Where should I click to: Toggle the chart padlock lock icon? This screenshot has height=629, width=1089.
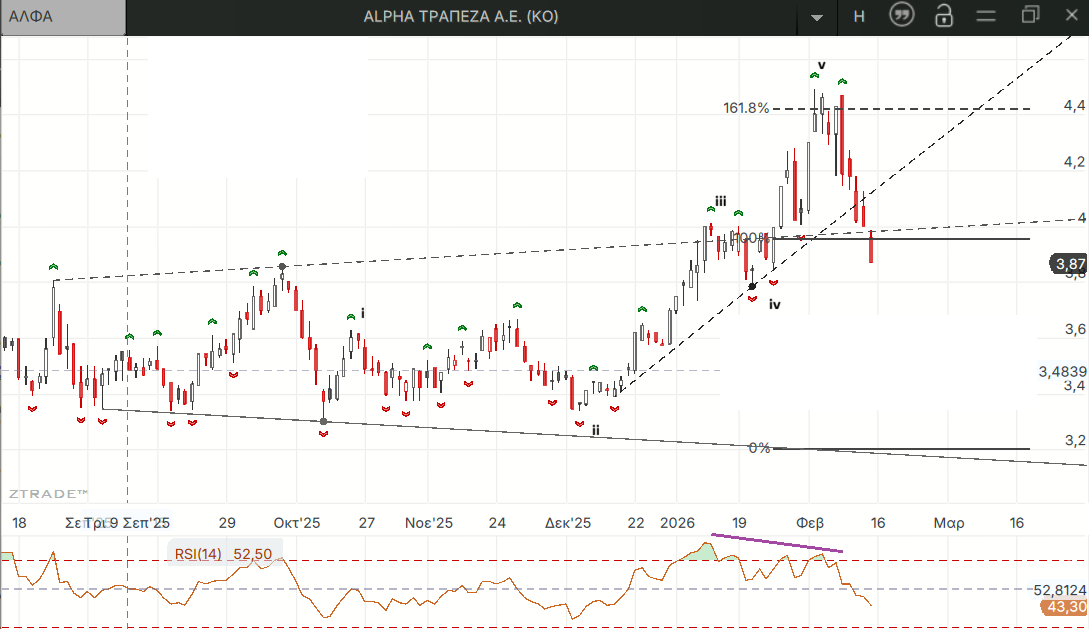coord(943,16)
